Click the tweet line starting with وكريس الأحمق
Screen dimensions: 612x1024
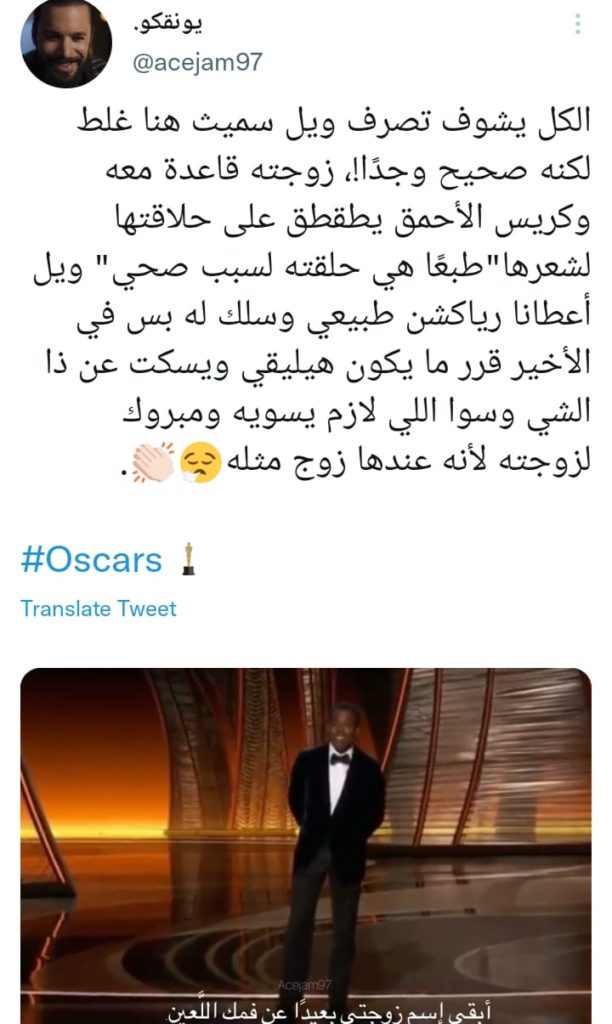(352, 219)
